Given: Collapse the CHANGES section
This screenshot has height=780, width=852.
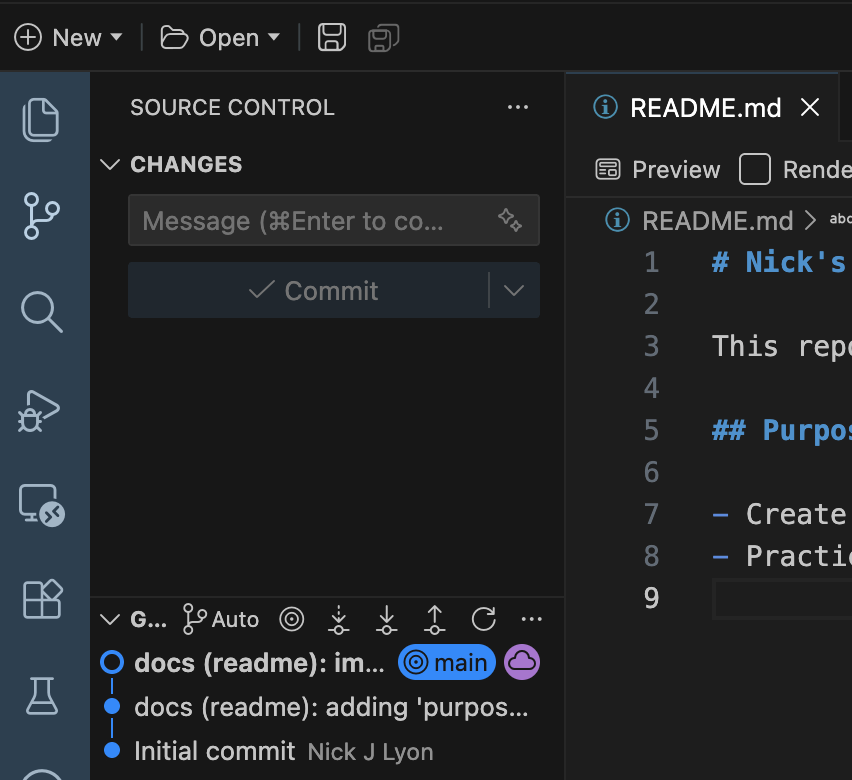Looking at the screenshot, I should [x=110, y=165].
